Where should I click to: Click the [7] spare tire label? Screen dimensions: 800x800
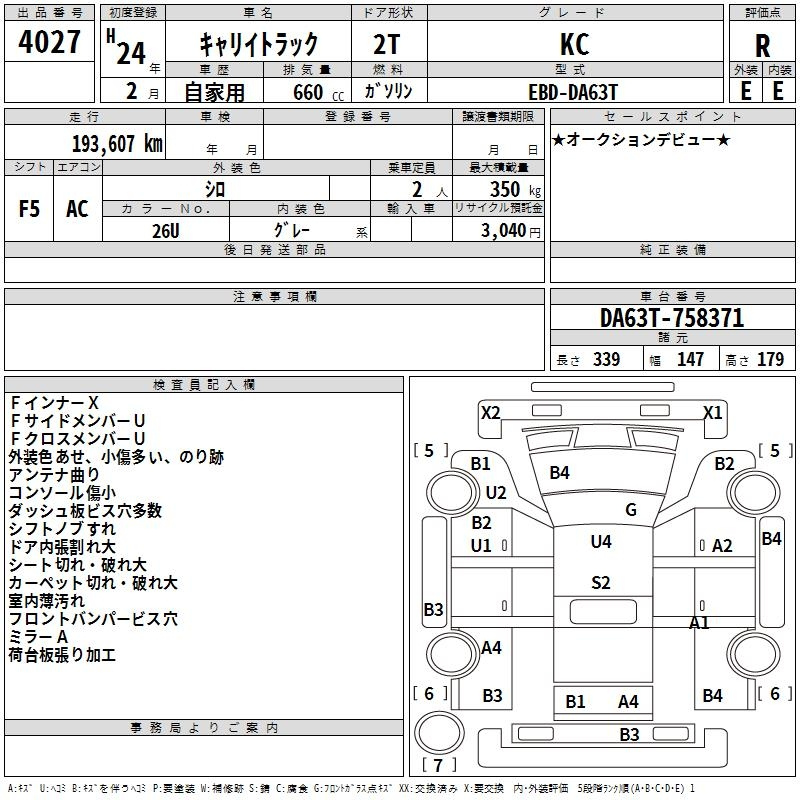437,766
